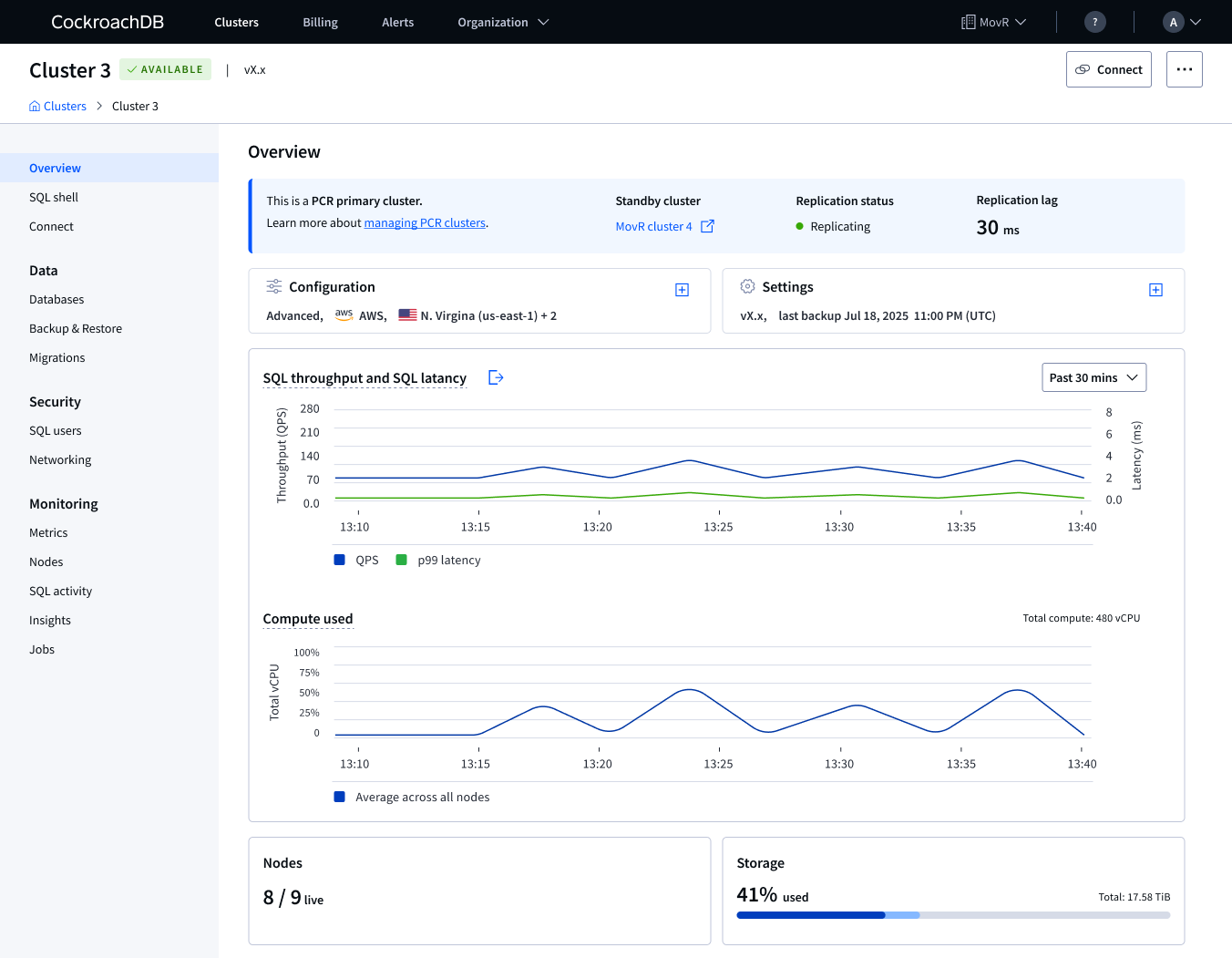Toggle the green p99 latency legend swatch
Viewport: 1232px width, 958px height.
pyautogui.click(x=401, y=560)
